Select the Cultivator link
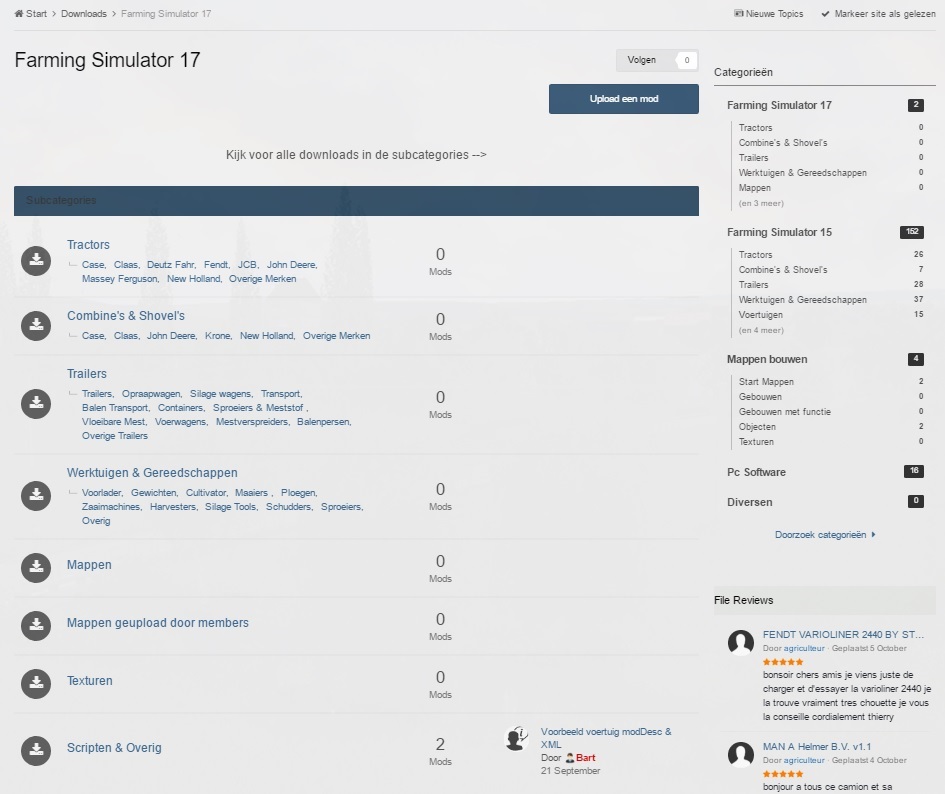The height and width of the screenshot is (794, 945). coord(206,493)
